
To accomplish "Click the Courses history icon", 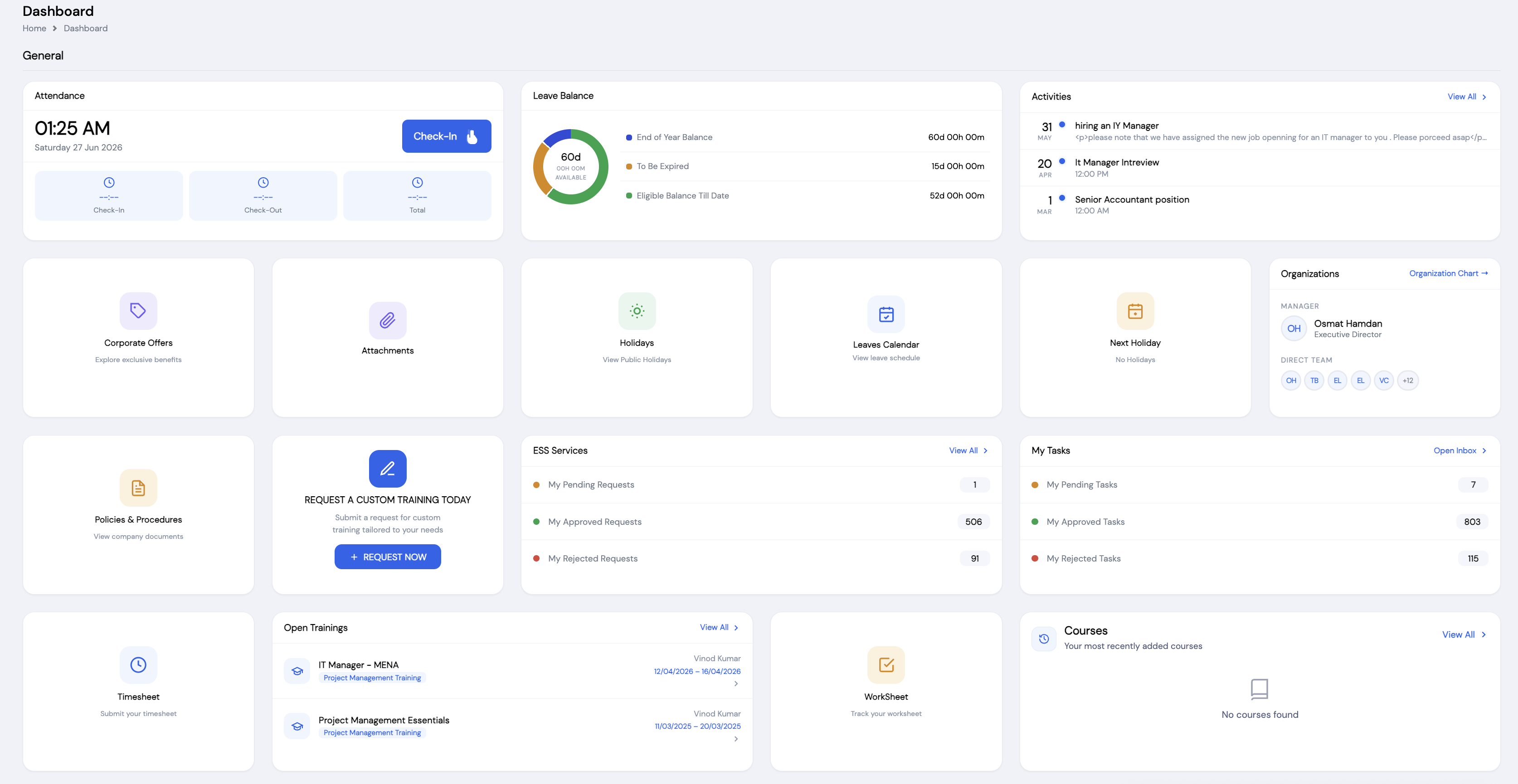I will (x=1044, y=639).
